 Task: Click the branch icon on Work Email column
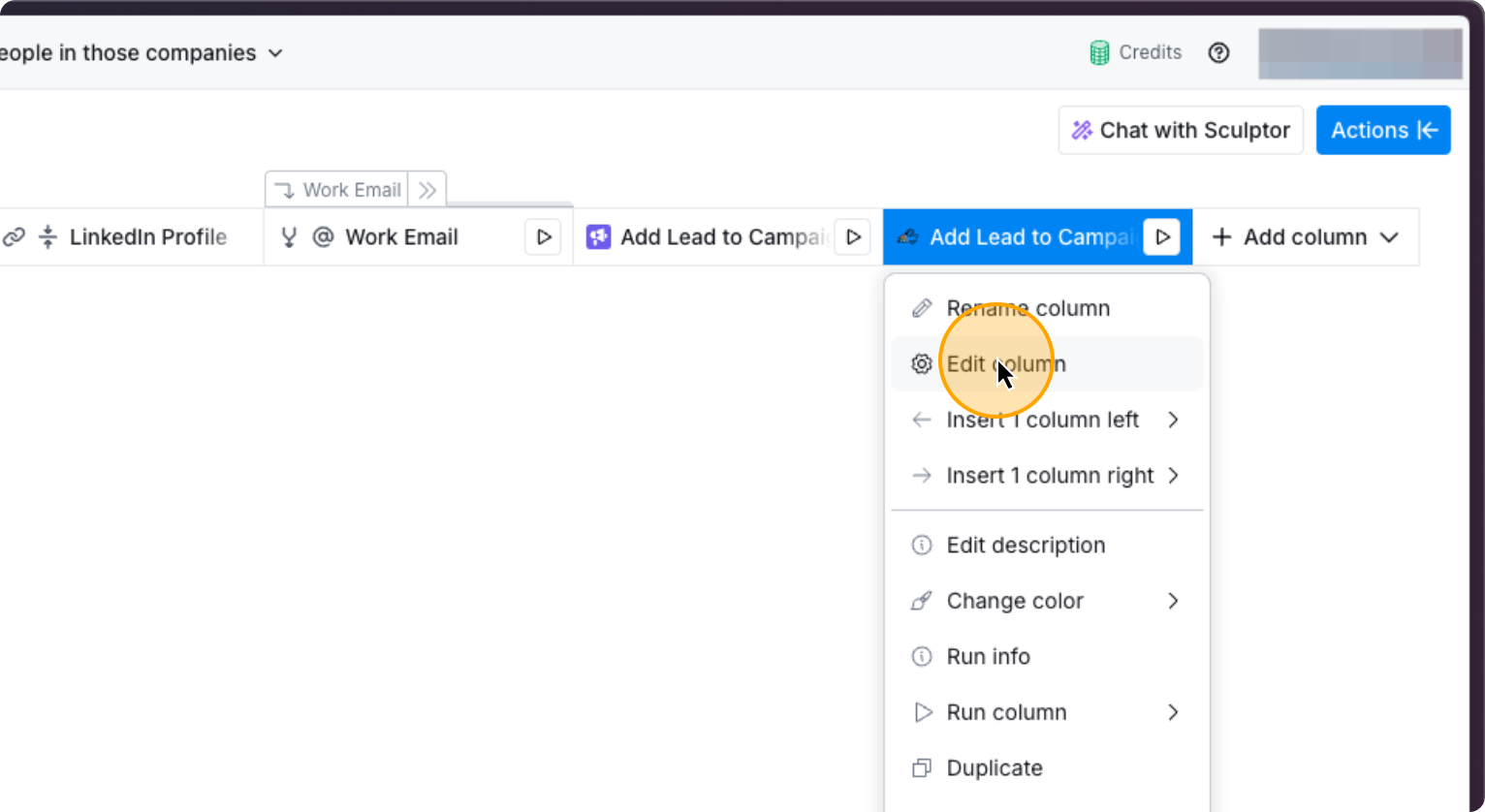pyautogui.click(x=288, y=236)
